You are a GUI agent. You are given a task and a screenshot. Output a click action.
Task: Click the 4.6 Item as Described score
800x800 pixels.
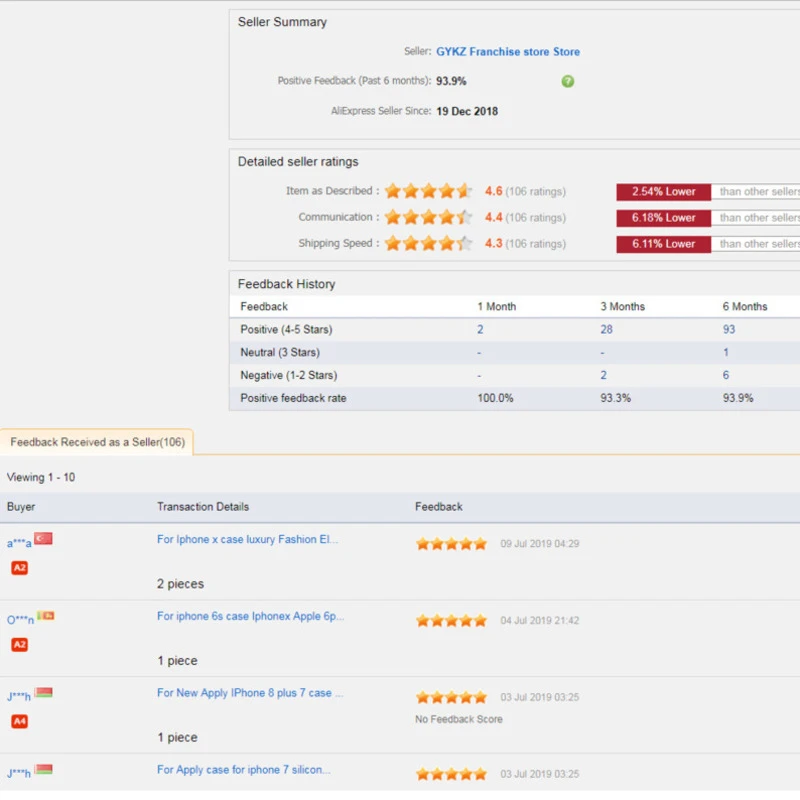pos(493,191)
